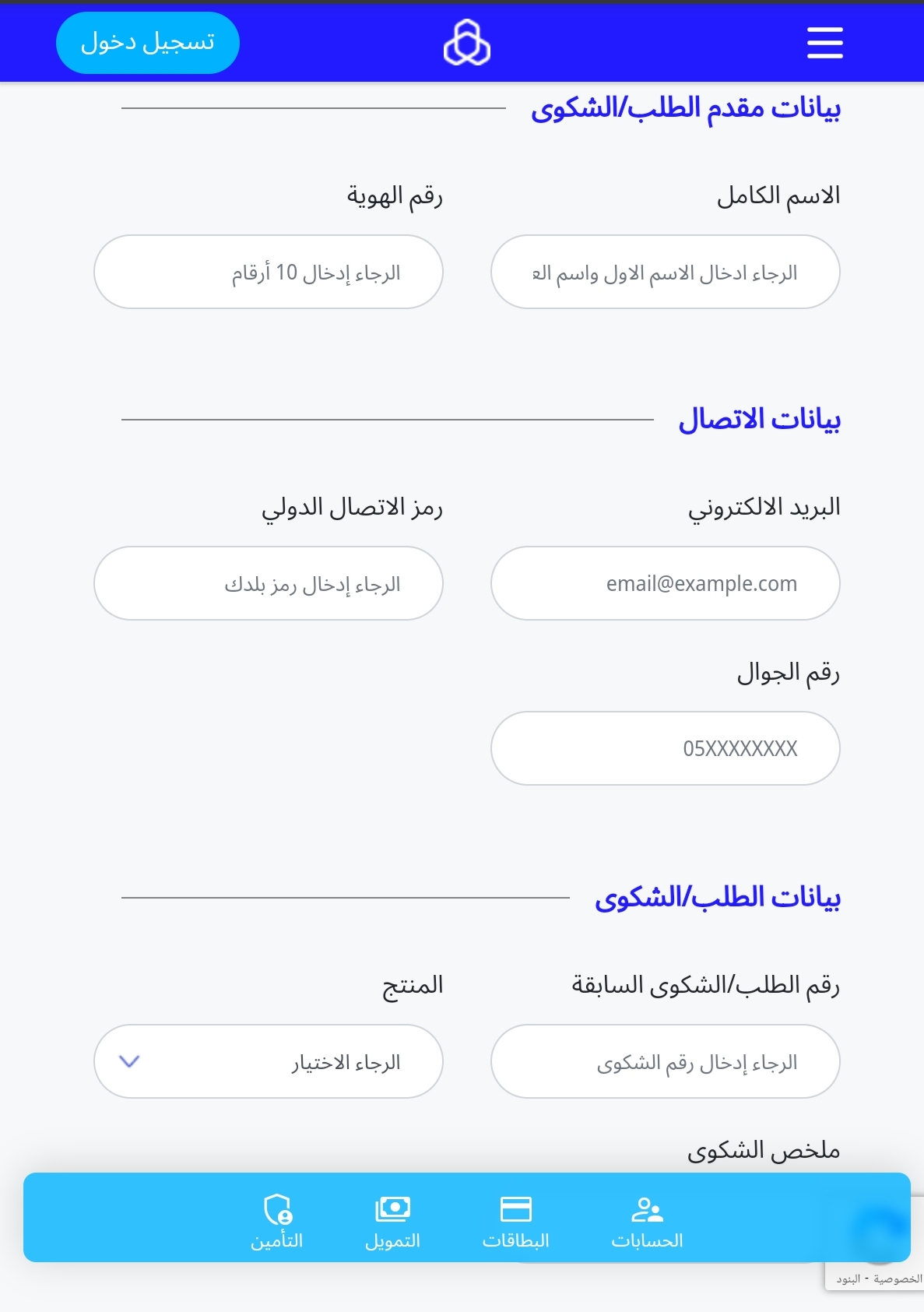Tap the bank logo in header
924x1312 pixels.
click(x=467, y=43)
